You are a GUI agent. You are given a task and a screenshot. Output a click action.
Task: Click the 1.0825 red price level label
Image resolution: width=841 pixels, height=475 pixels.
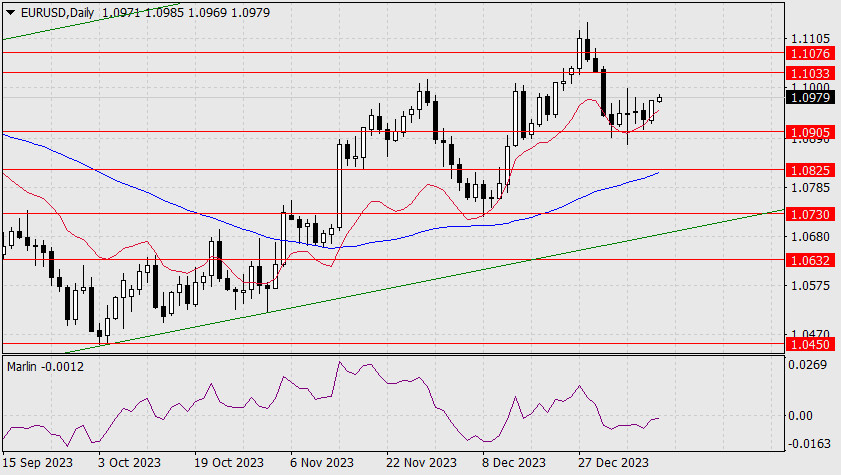click(x=810, y=170)
